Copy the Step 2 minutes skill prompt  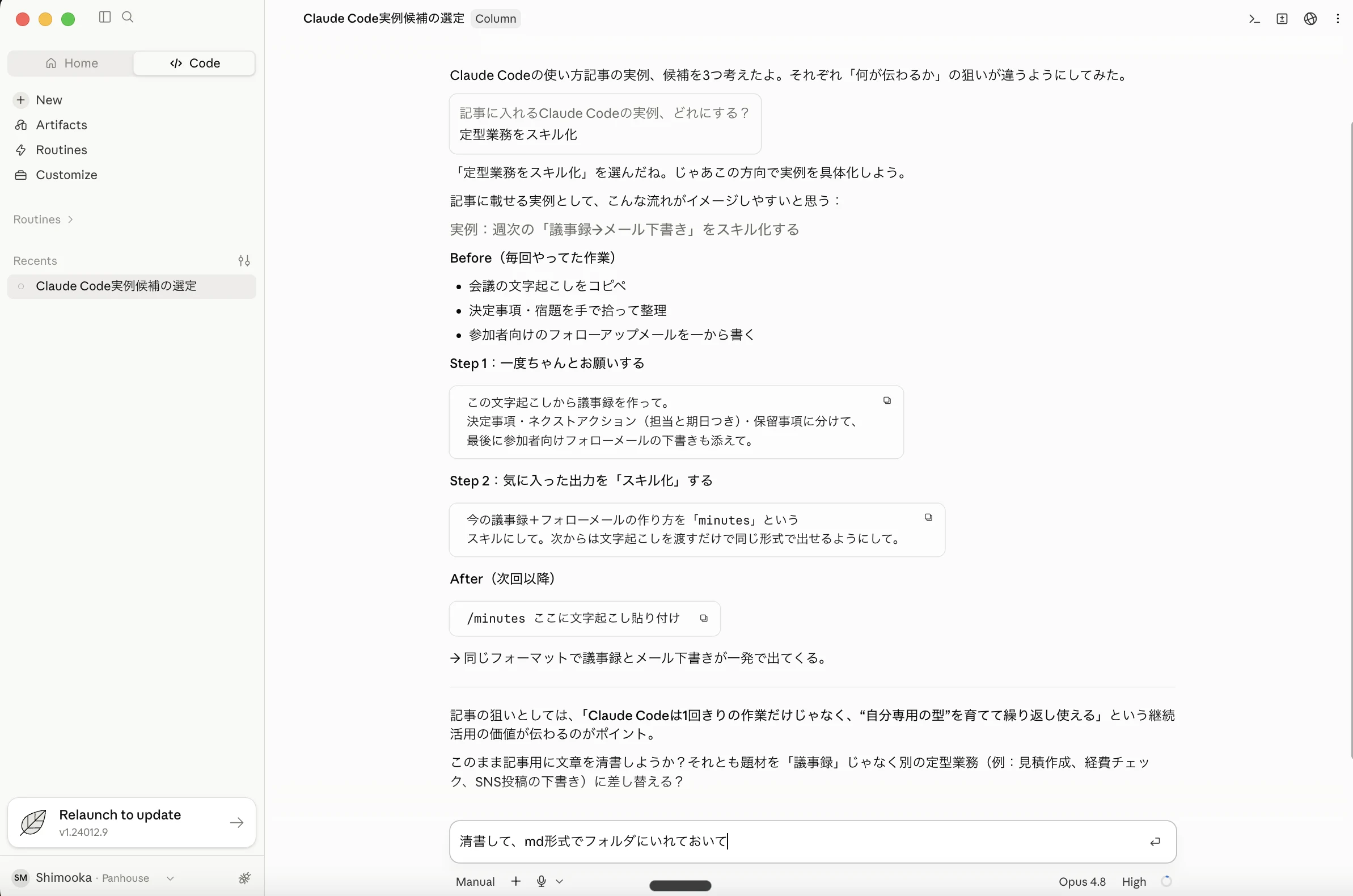pyautogui.click(x=928, y=517)
